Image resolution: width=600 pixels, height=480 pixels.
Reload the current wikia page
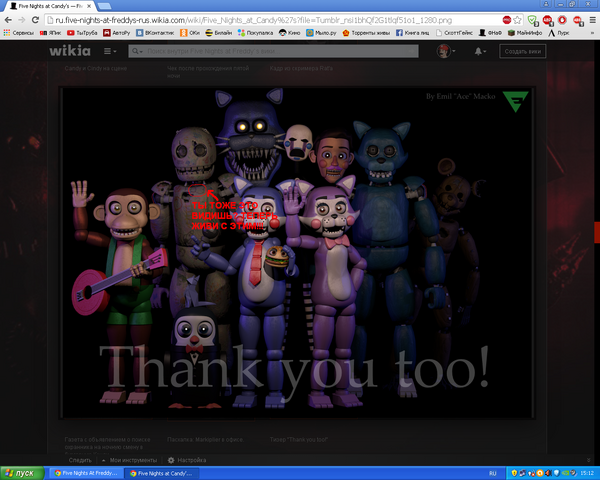click(x=35, y=20)
